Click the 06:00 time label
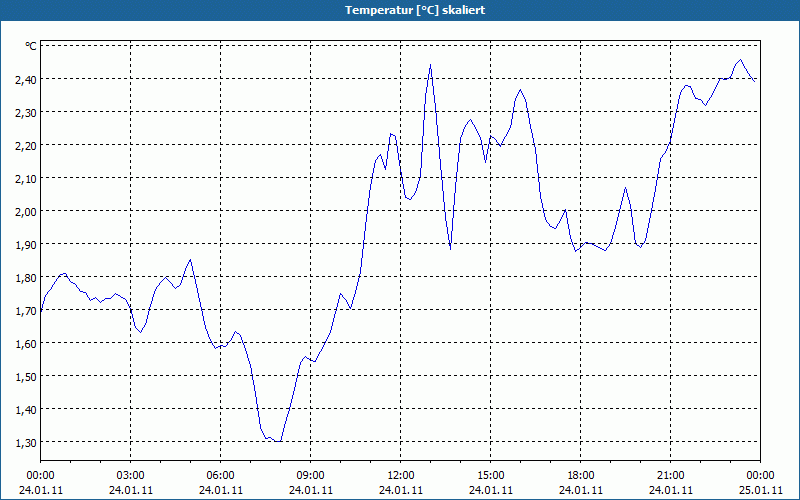Screen dimensions: 800x500 pos(220,476)
